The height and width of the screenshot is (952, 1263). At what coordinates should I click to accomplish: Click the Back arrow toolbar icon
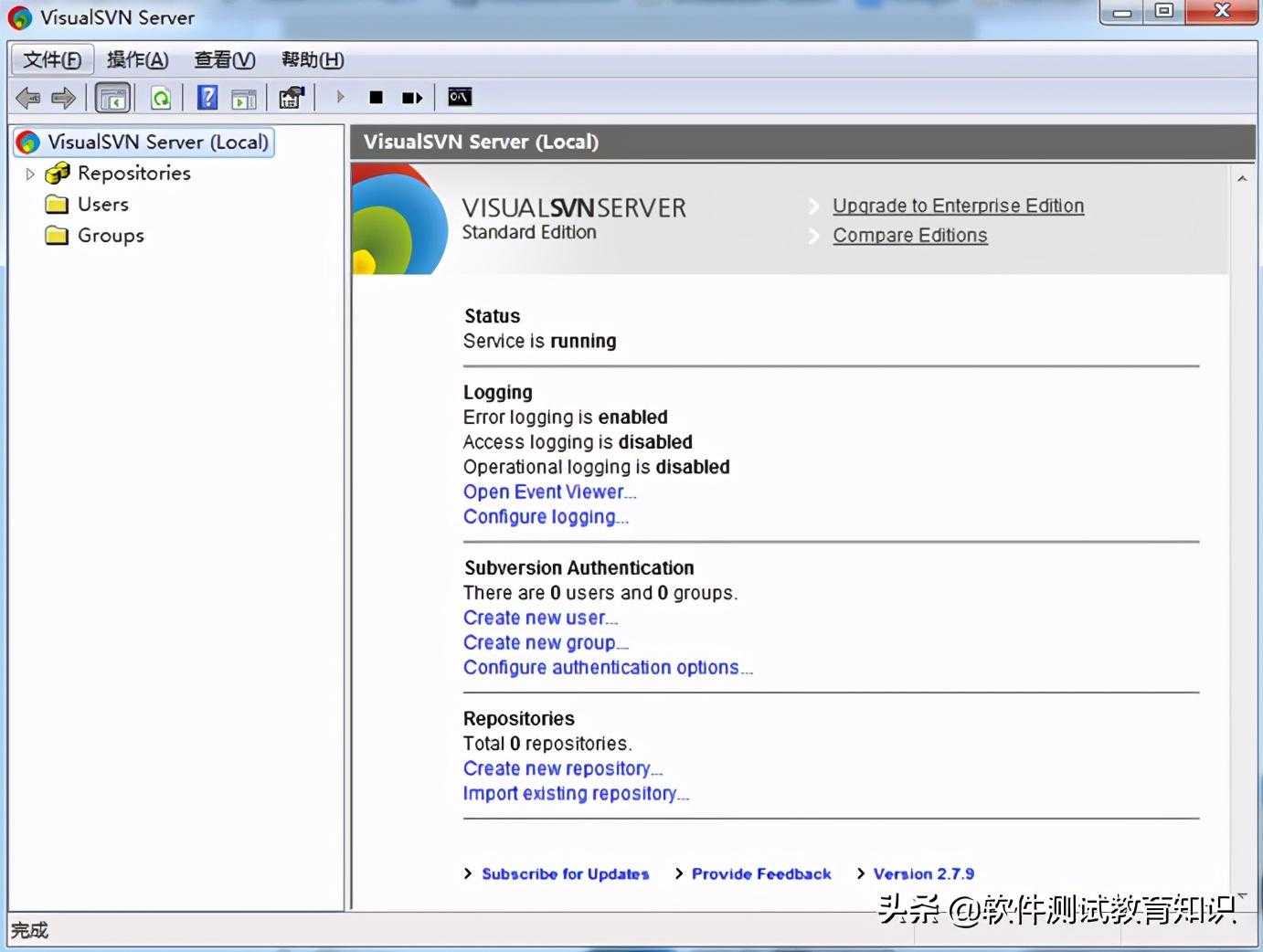click(28, 97)
